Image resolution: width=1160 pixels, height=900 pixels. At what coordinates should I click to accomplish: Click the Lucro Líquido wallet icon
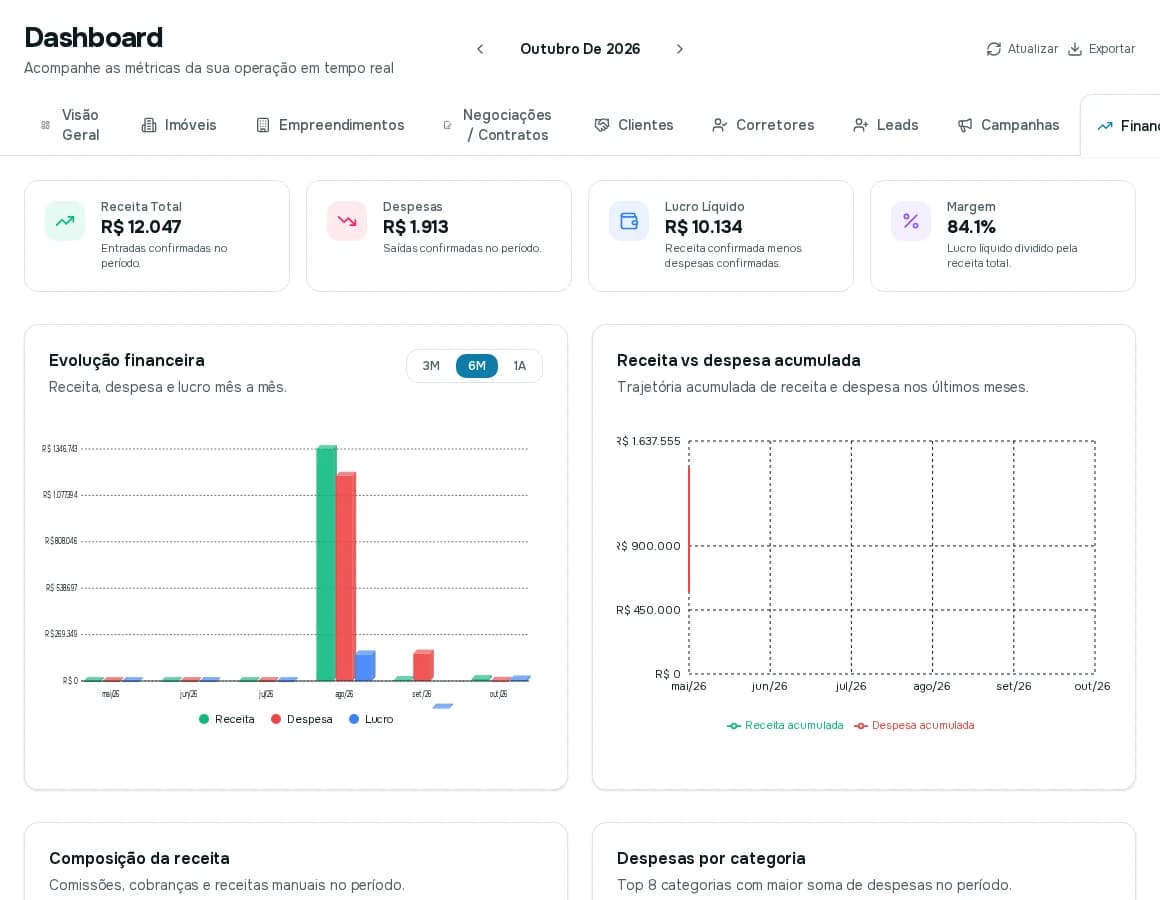[x=629, y=221]
